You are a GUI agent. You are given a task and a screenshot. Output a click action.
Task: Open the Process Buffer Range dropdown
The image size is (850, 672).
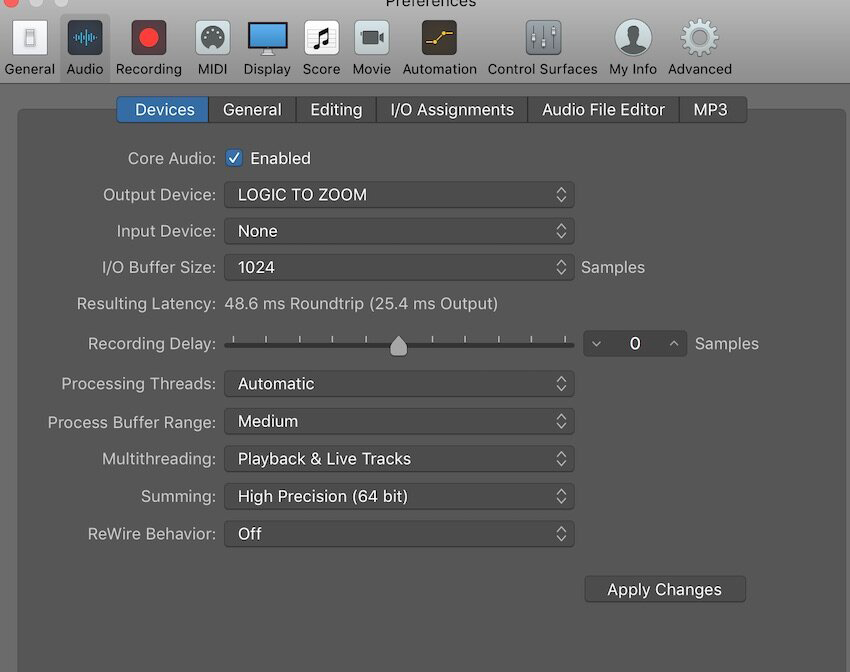pyautogui.click(x=399, y=421)
